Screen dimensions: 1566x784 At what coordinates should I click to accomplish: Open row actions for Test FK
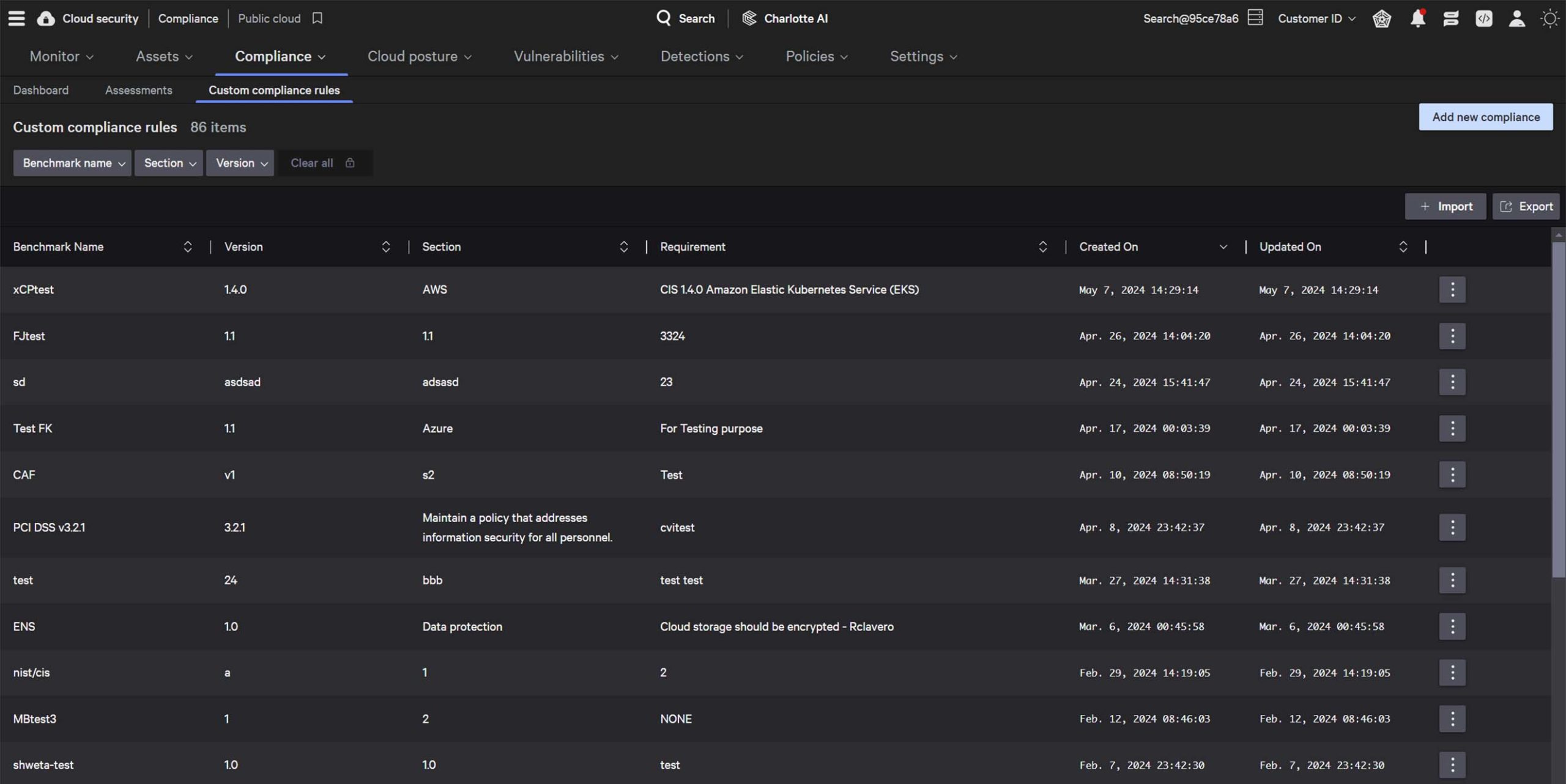[1452, 428]
